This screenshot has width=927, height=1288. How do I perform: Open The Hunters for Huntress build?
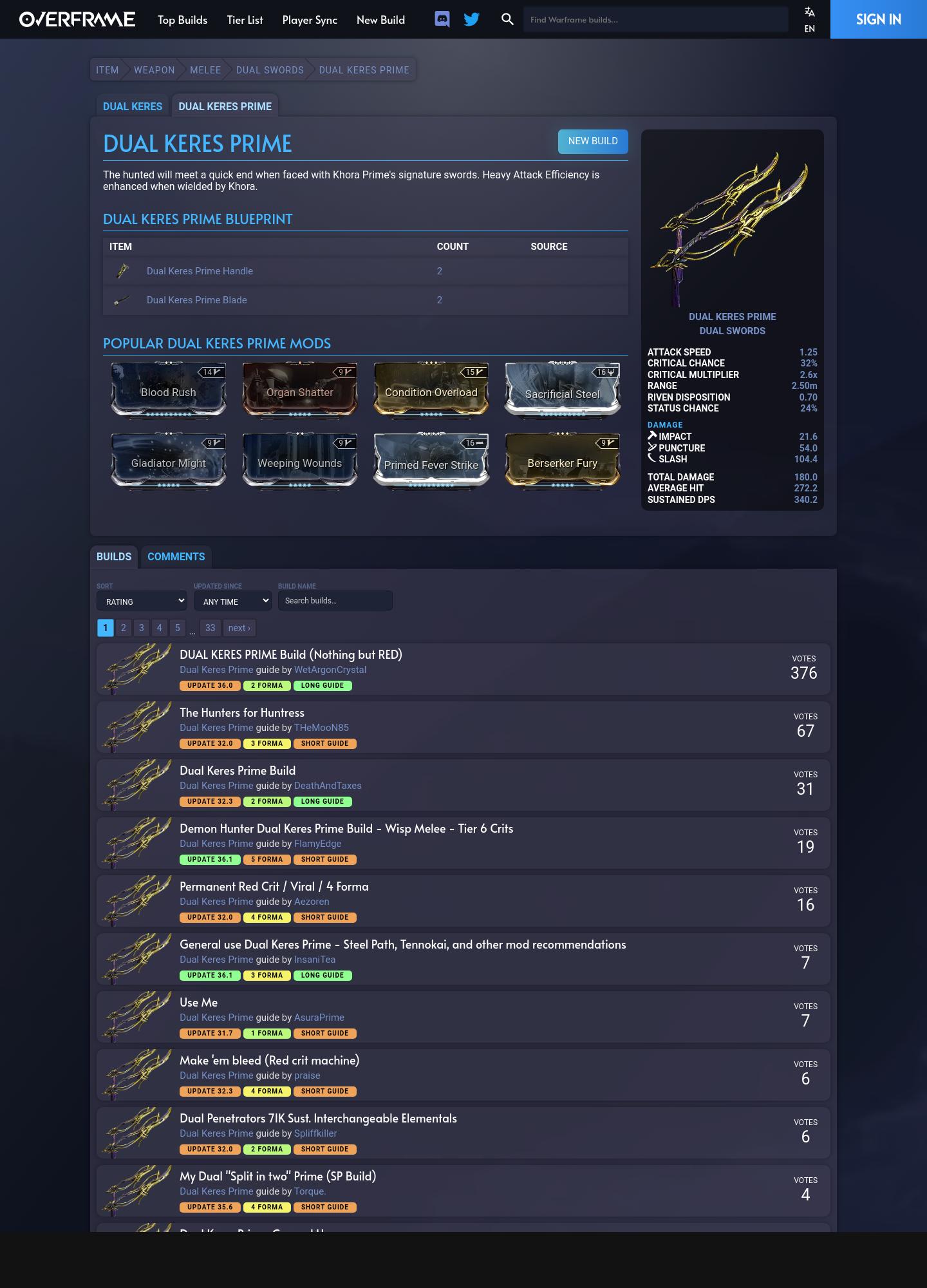coord(242,712)
